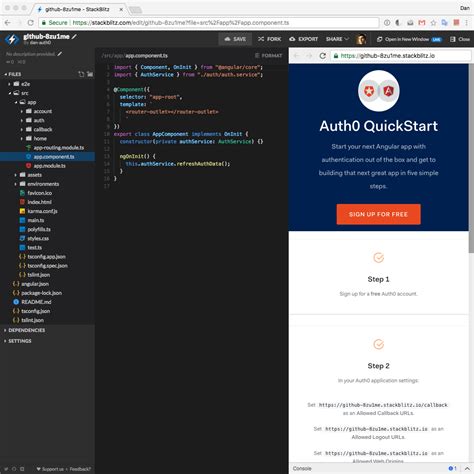This screenshot has width=474, height=474.
Task: Open the Share dropdown
Action: (337, 39)
